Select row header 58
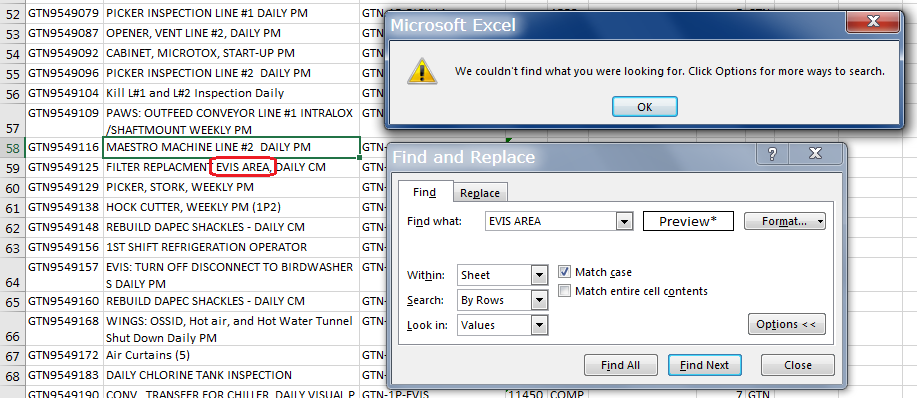 (x=12, y=148)
